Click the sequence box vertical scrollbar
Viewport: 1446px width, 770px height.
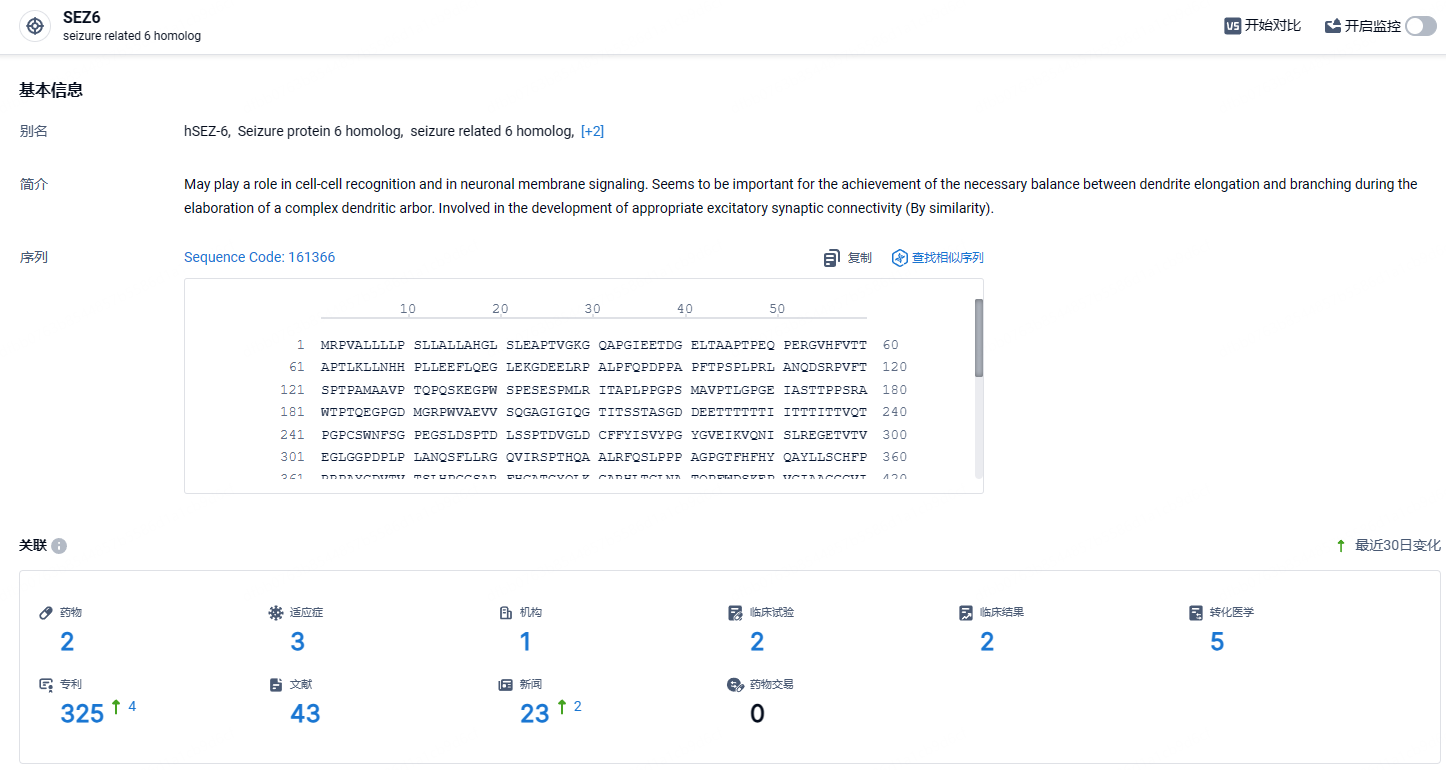click(979, 338)
